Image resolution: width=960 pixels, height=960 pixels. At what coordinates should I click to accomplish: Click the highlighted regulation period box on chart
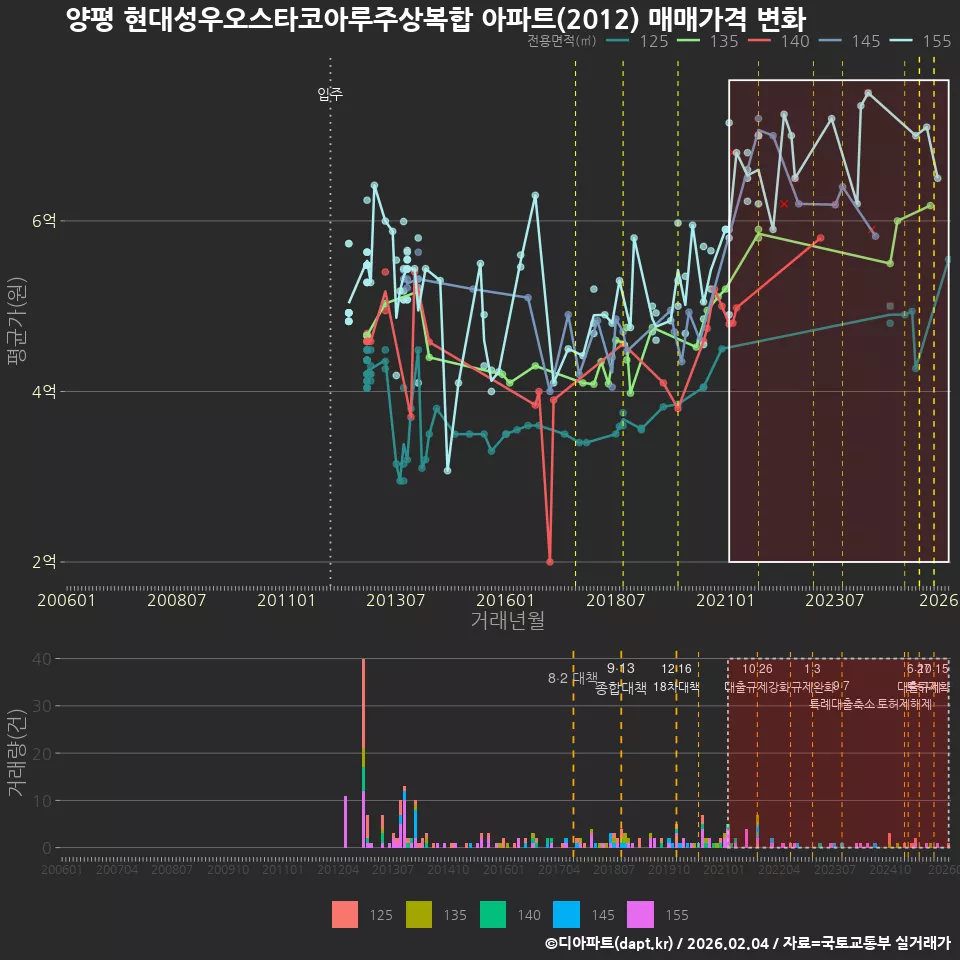(838, 320)
